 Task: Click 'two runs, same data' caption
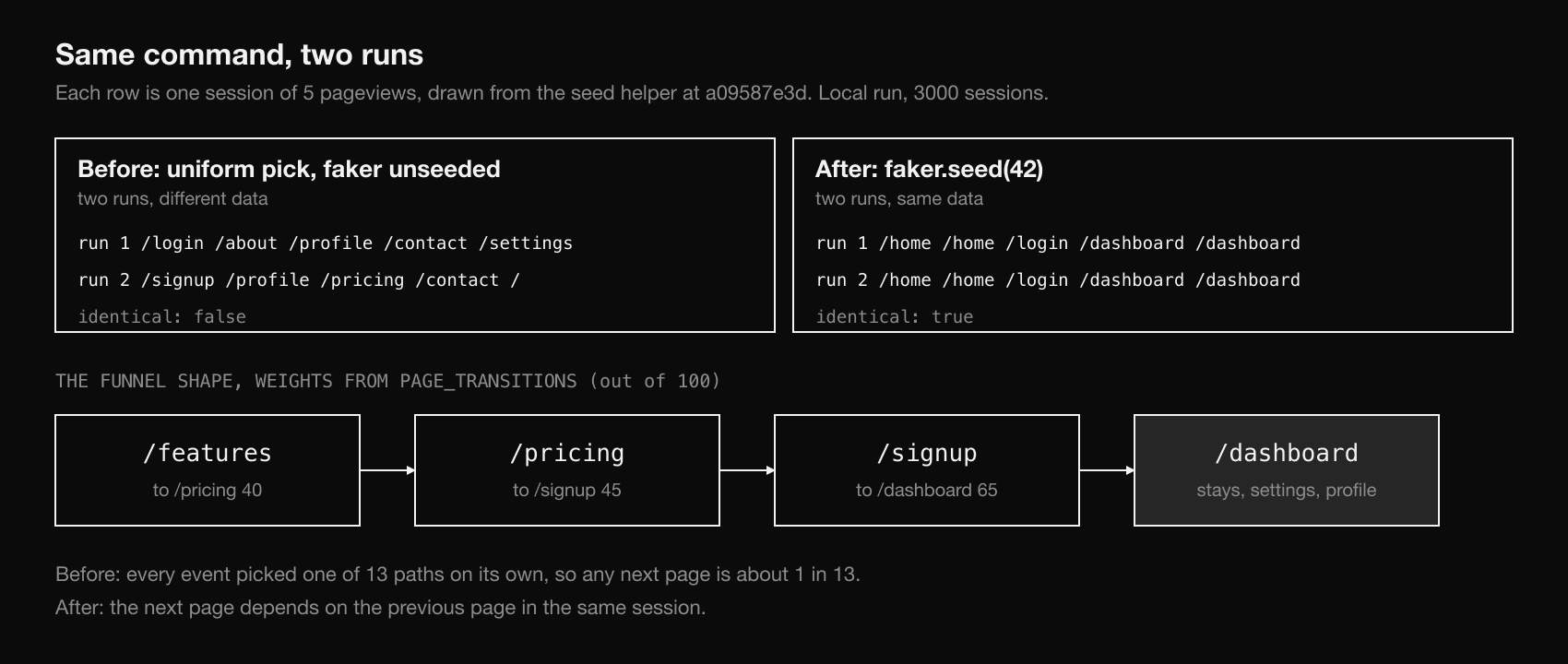click(899, 198)
